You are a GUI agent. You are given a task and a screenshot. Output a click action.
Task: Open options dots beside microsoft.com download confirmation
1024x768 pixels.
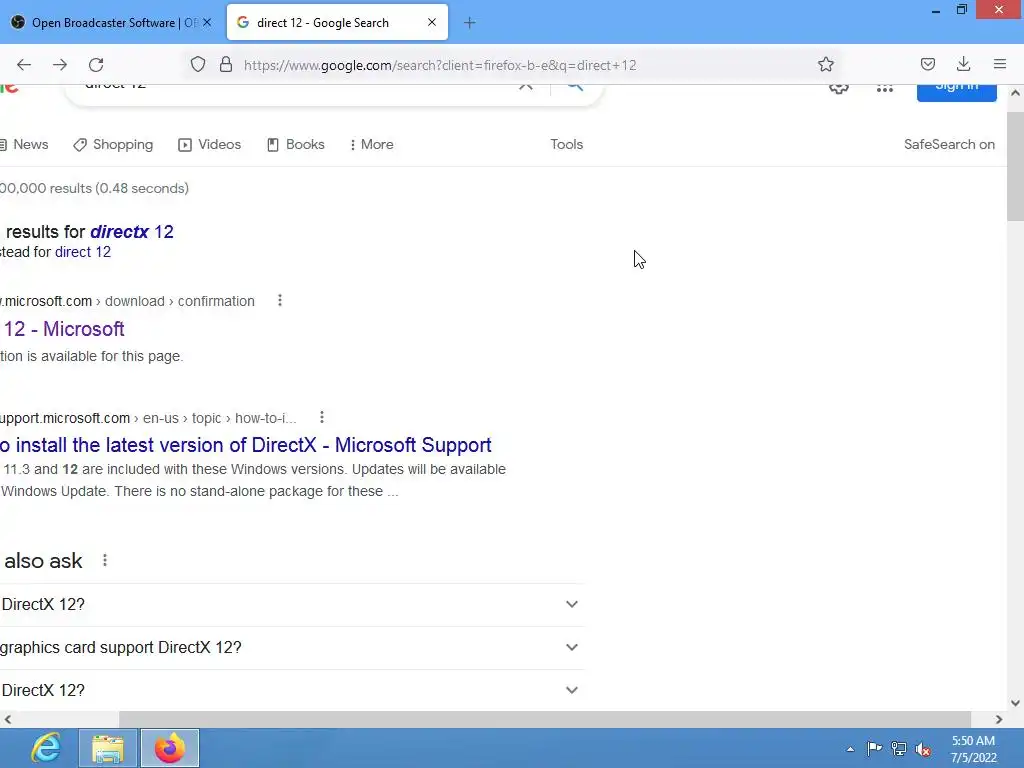(x=280, y=300)
